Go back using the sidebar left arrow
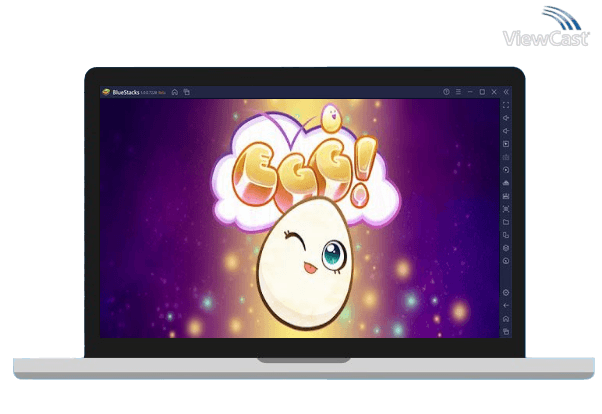The height and width of the screenshot is (414, 602). click(506, 306)
